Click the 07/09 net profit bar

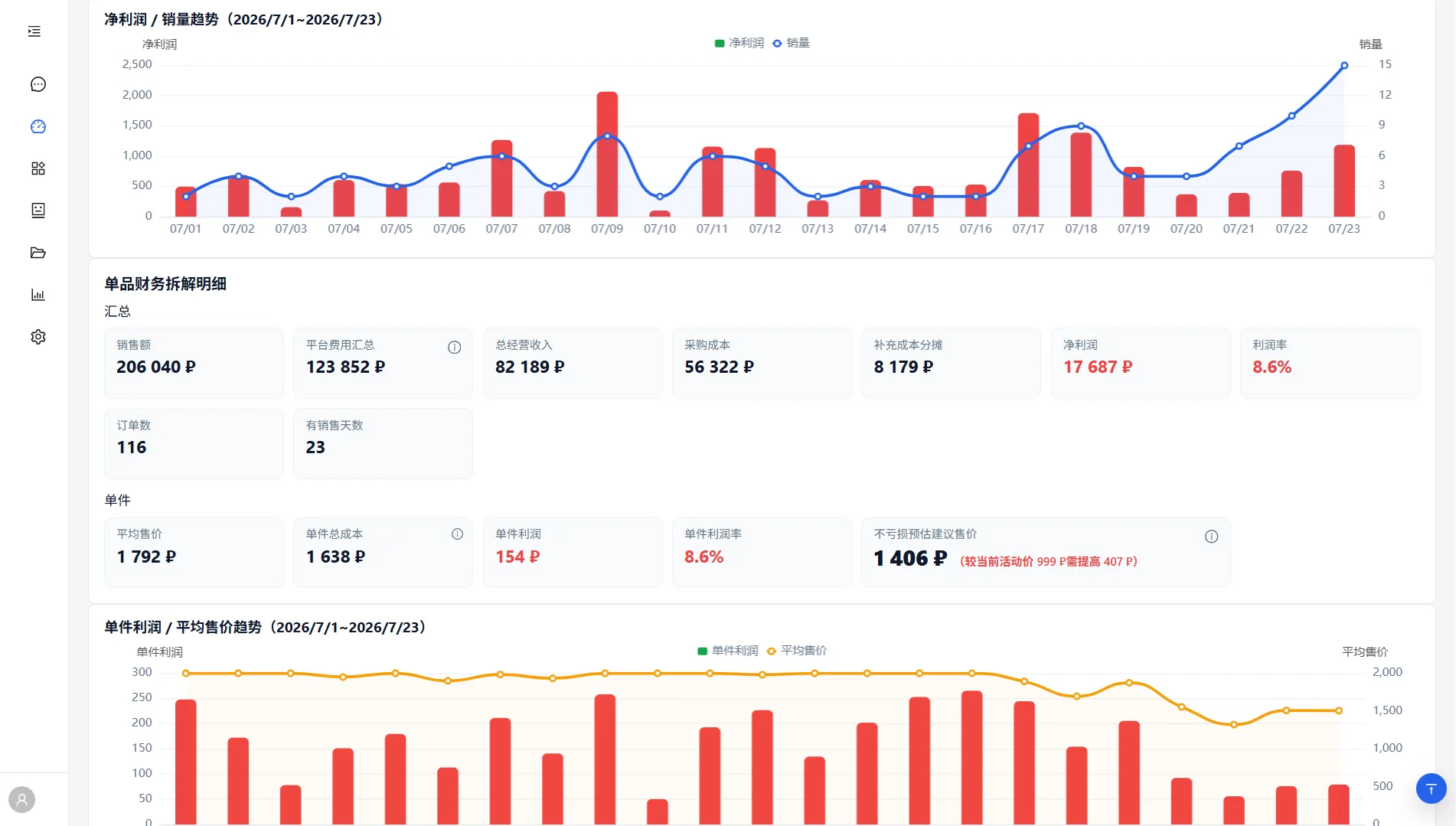pyautogui.click(x=607, y=154)
